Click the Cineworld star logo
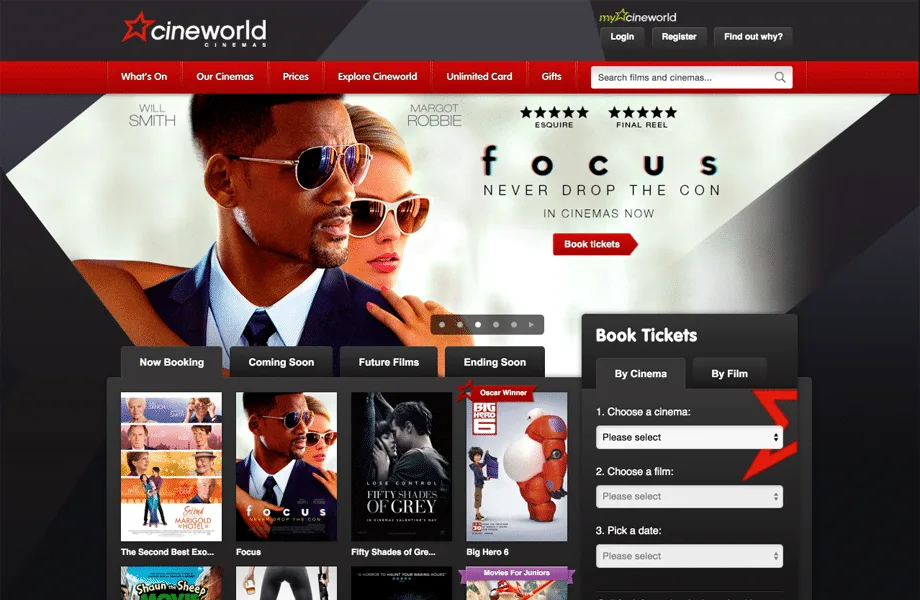Screen dimensions: 920x600 coord(135,28)
